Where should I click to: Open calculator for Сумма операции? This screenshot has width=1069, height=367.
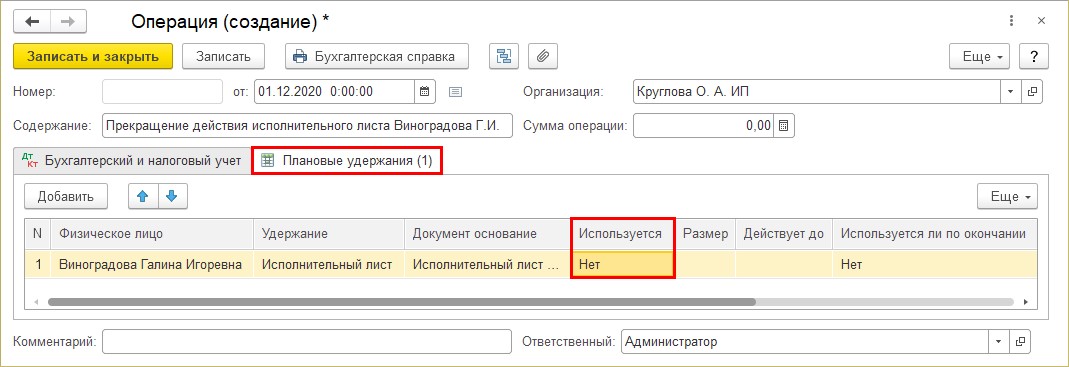pyautogui.click(x=784, y=126)
